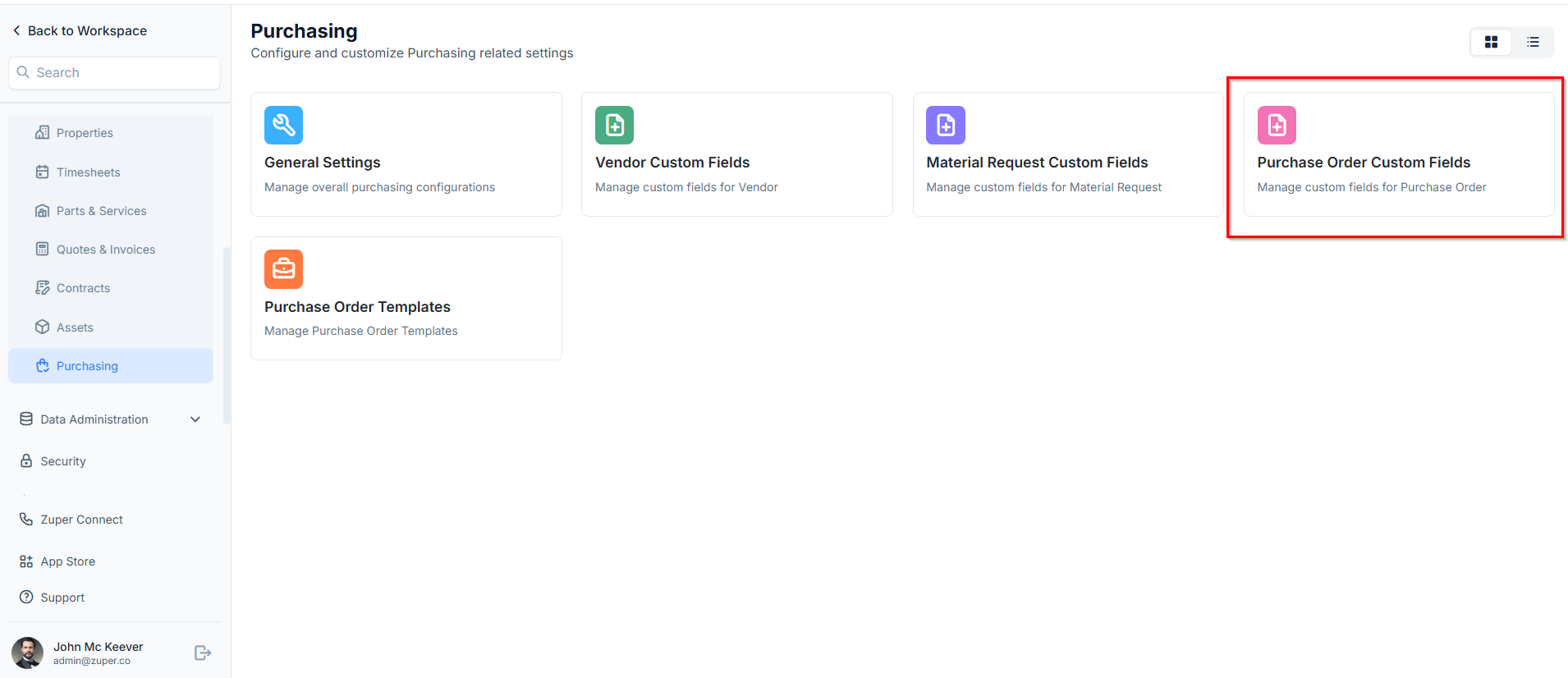Open Purchase Order Custom Fields title

point(1364,163)
